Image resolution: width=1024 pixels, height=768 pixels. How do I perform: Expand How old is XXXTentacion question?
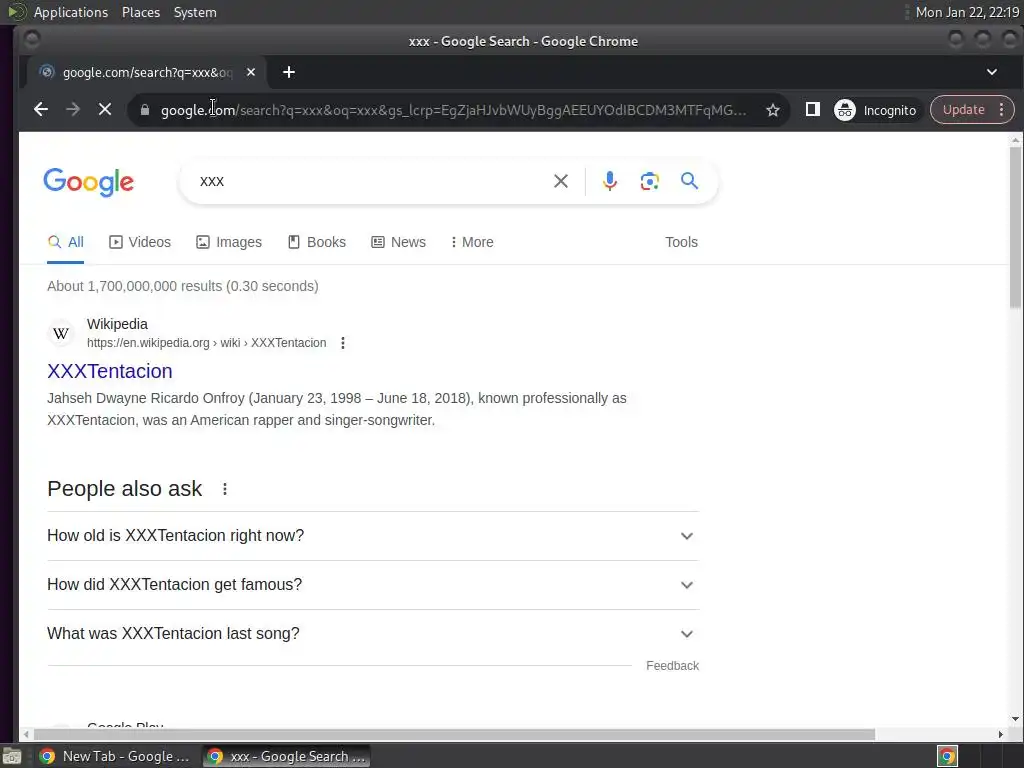coord(373,536)
